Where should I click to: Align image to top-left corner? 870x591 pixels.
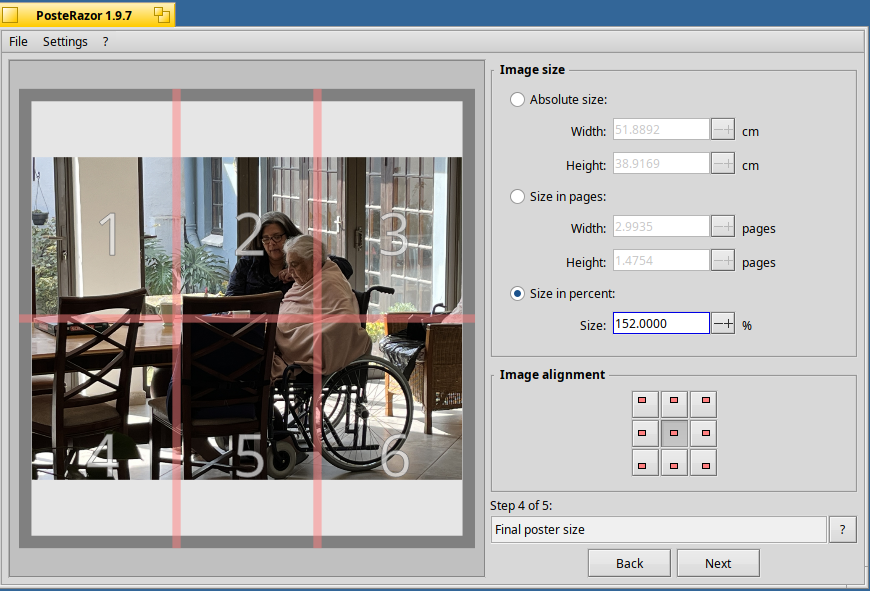(645, 404)
